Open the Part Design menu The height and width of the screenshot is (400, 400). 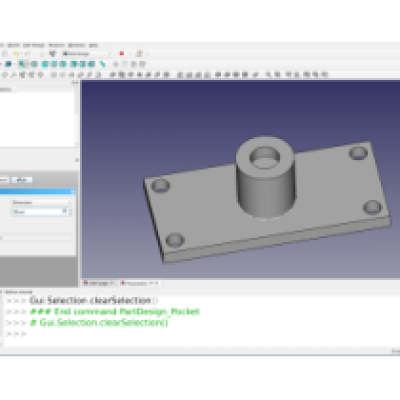34,45
